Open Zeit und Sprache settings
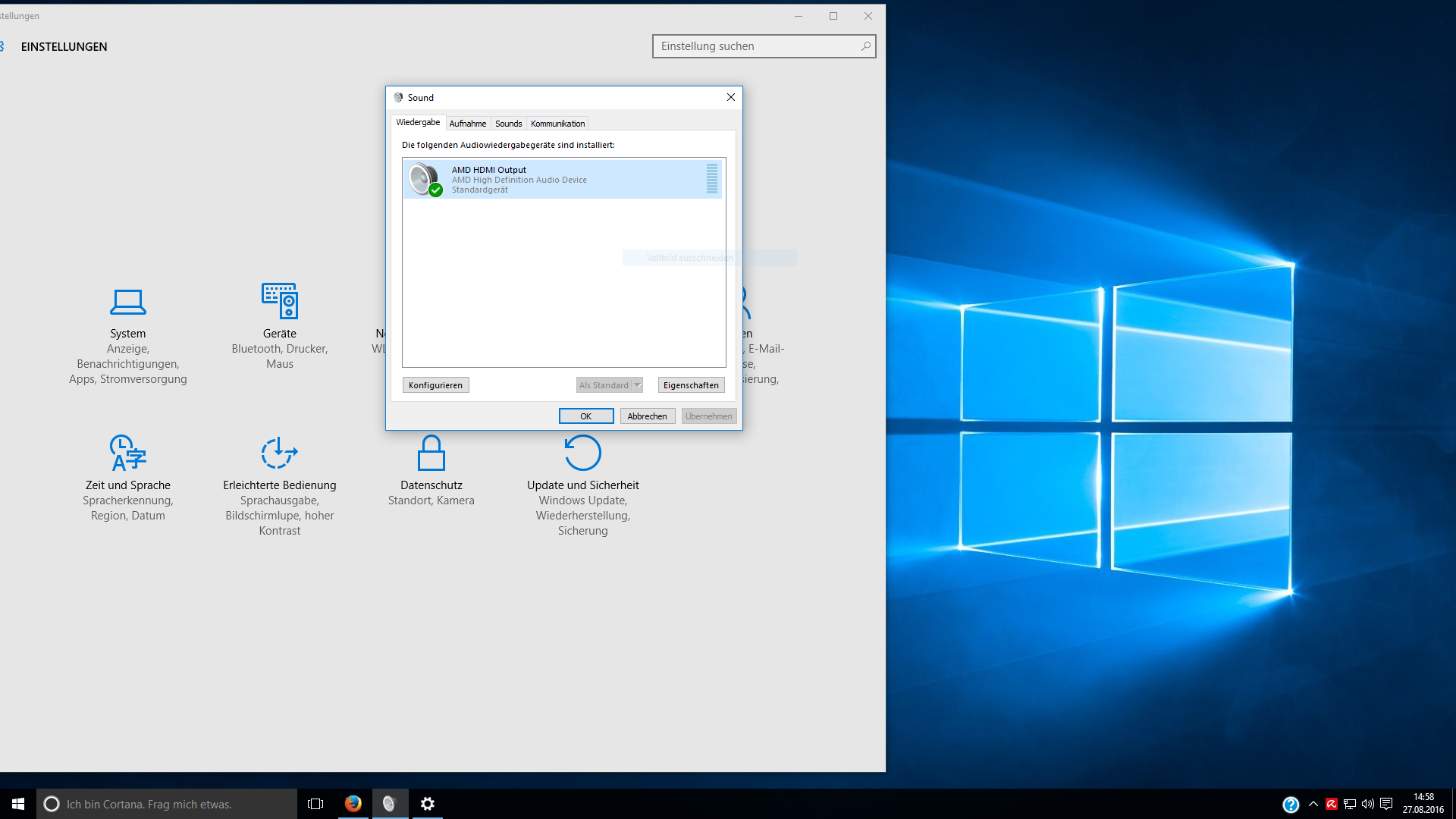 coord(127,453)
